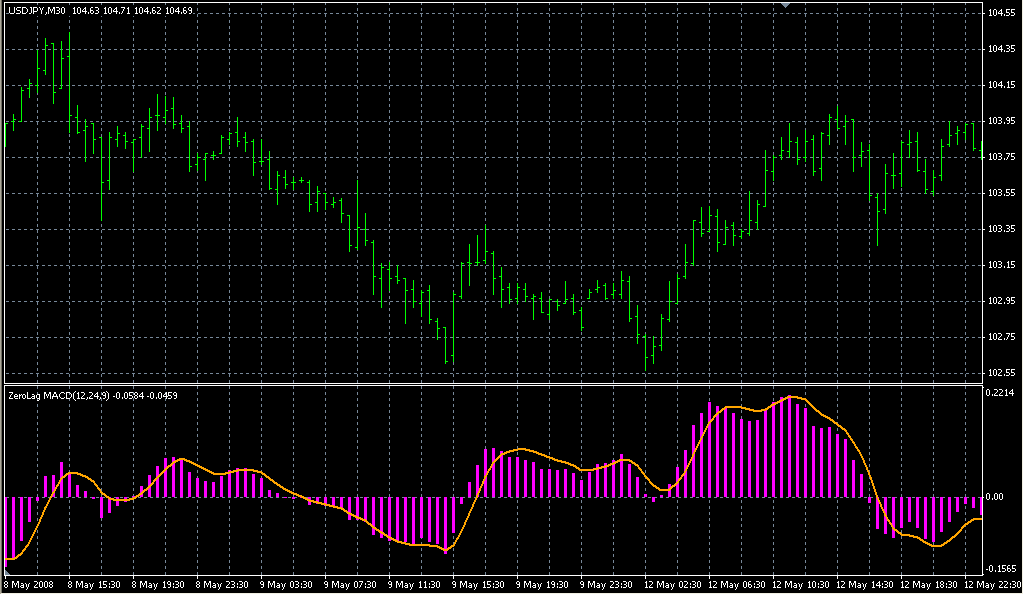
Task: Click the 0.2214 indicator scale value
Action: [1001, 393]
